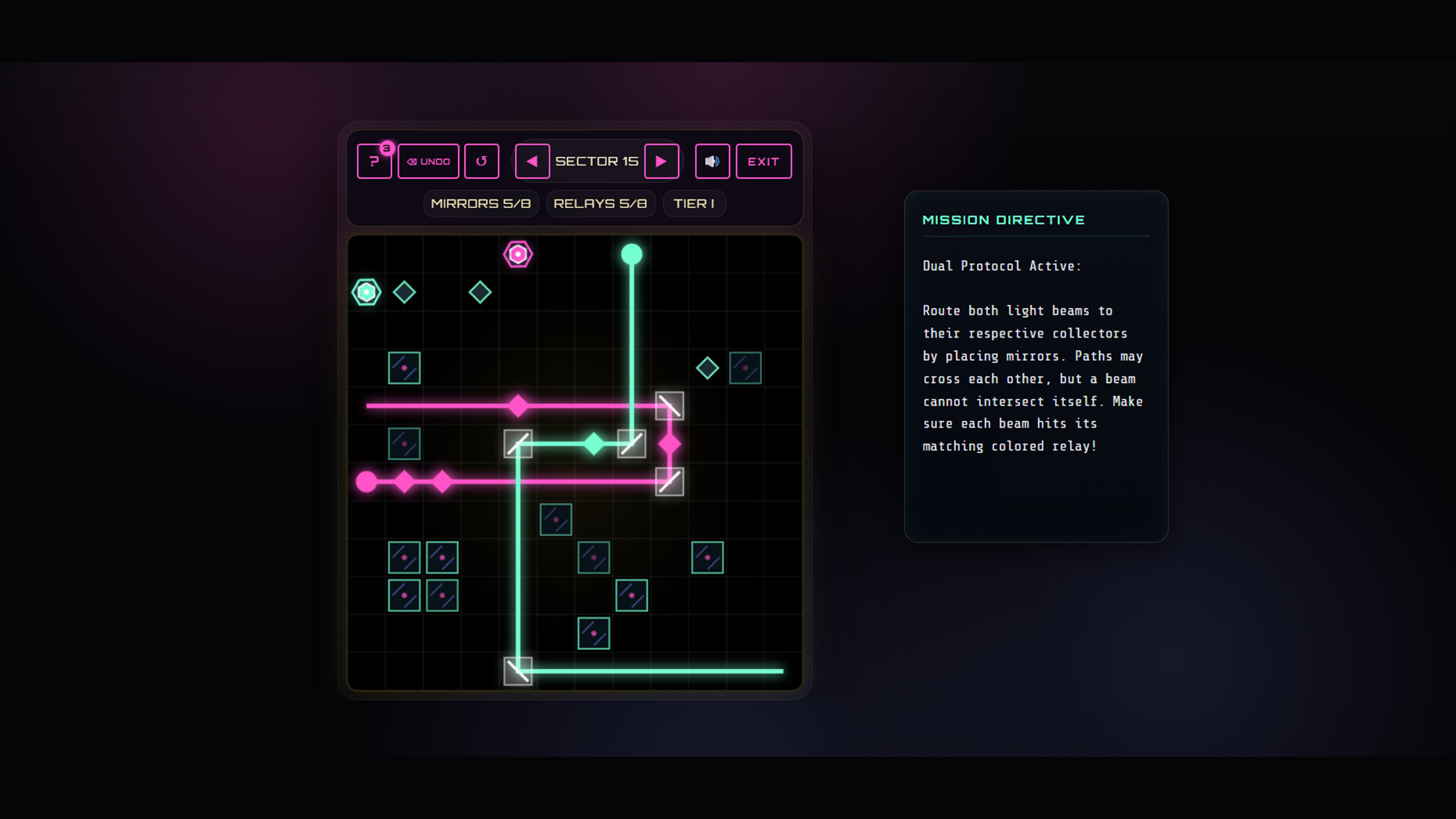Advance to the next sector arrow
The image size is (1456, 819).
[661, 162]
